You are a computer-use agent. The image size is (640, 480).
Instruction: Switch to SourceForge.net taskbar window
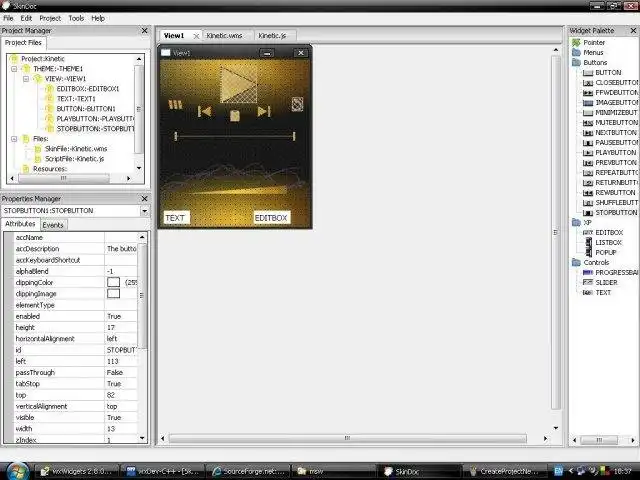click(x=248, y=471)
